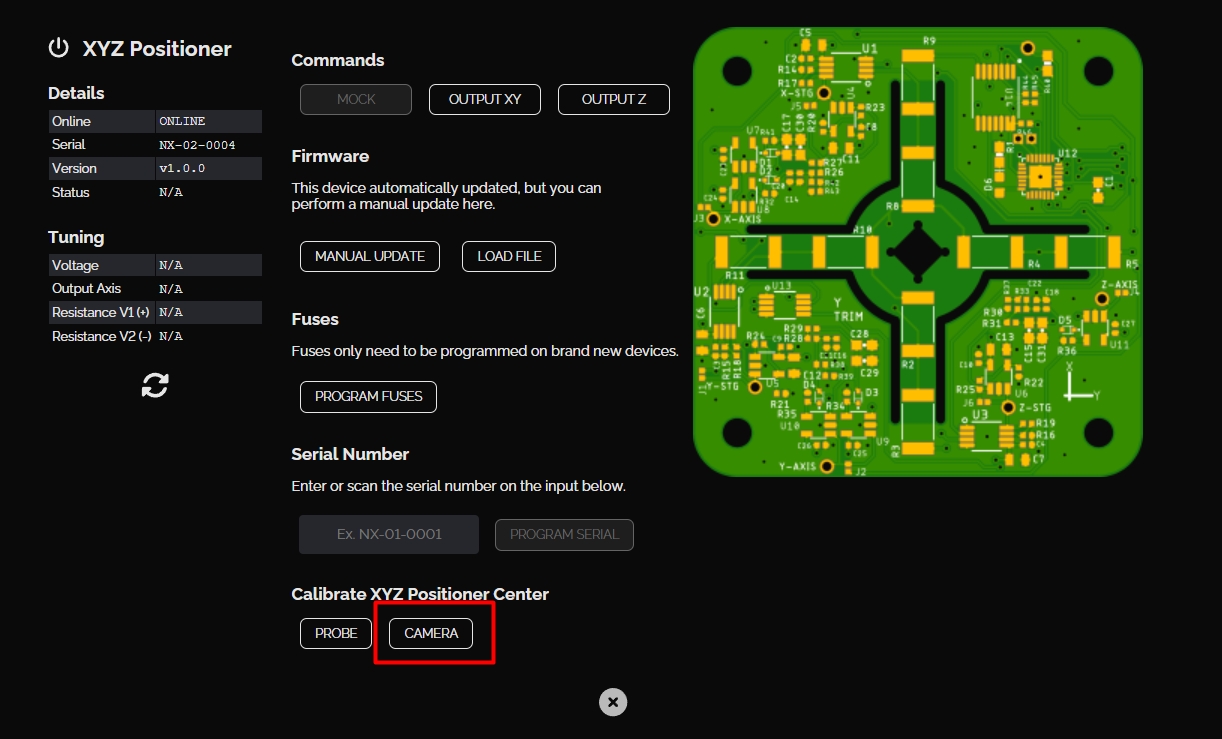Click the PCB board image
Viewport: 1222px width, 739px height.
tap(917, 251)
